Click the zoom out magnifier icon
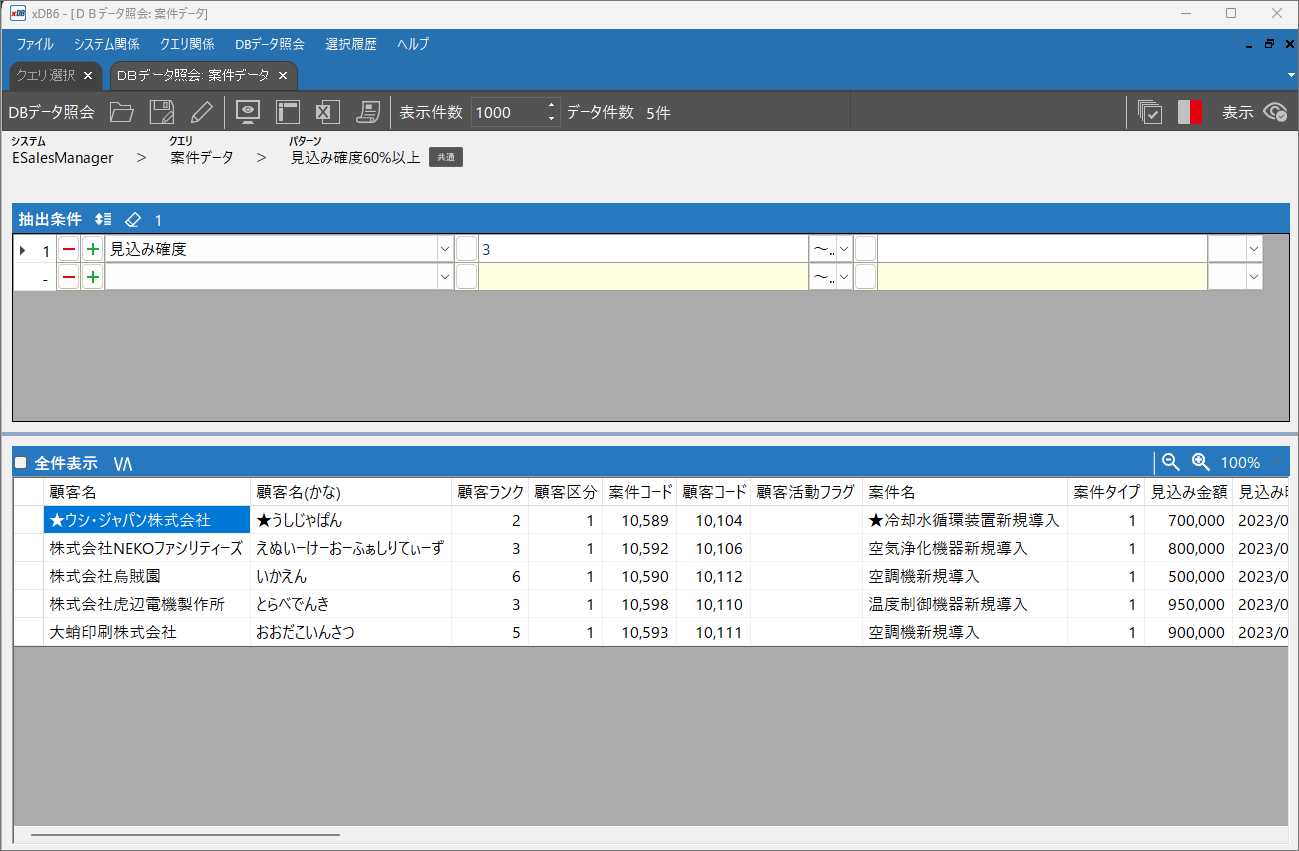The width and height of the screenshot is (1299, 851). (x=1170, y=462)
